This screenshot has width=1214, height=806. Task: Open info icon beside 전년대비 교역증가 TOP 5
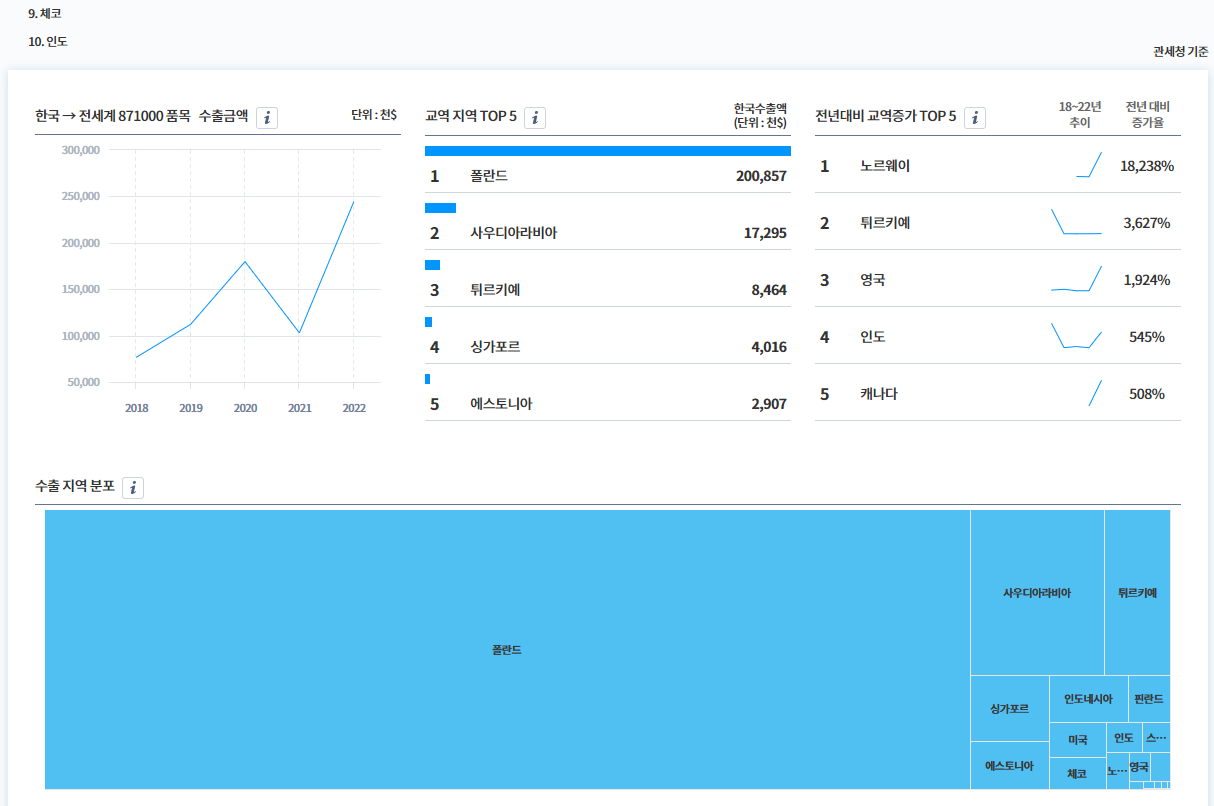pyautogui.click(x=975, y=118)
